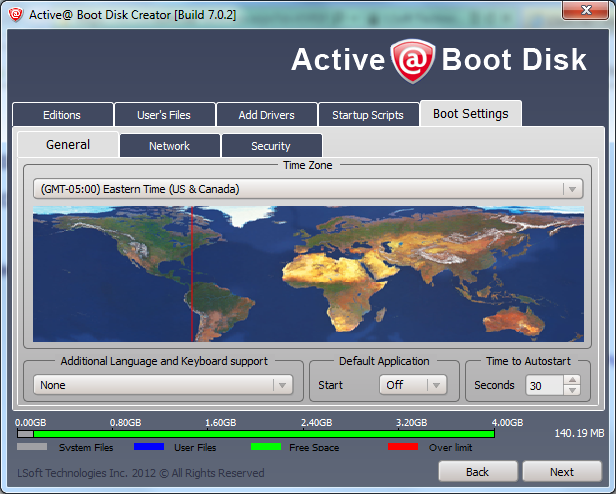Click the 140.19 MB size value
The height and width of the screenshot is (494, 616).
(579, 433)
